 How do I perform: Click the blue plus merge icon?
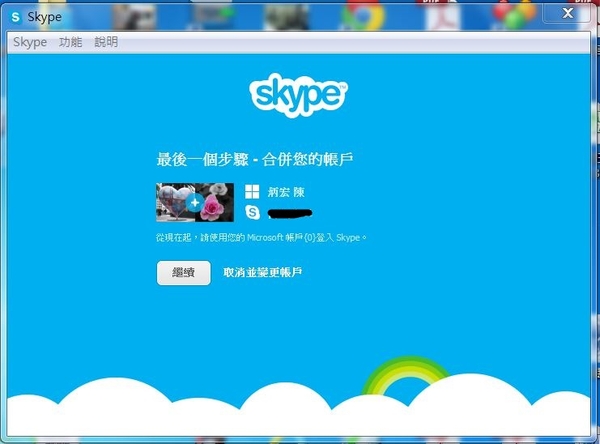196,202
